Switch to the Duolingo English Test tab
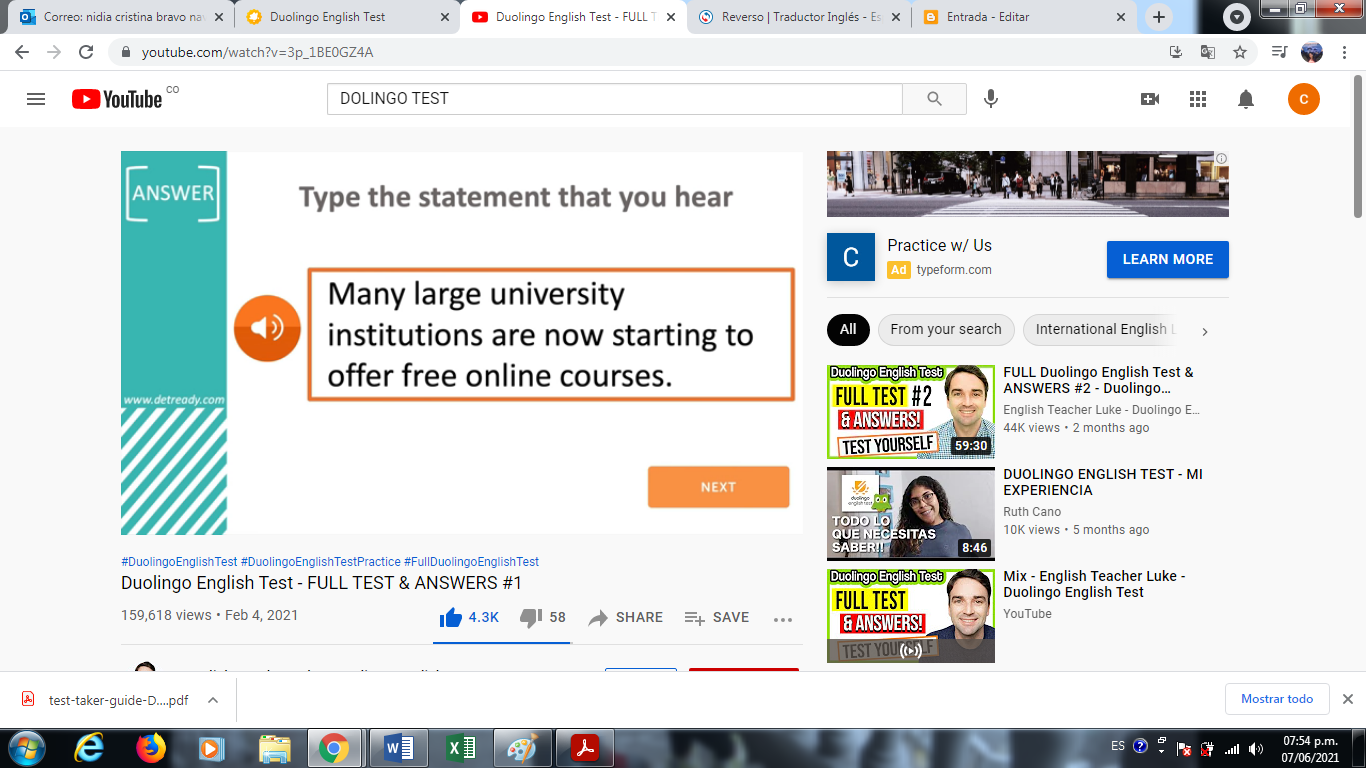The image size is (1366, 768). (346, 17)
